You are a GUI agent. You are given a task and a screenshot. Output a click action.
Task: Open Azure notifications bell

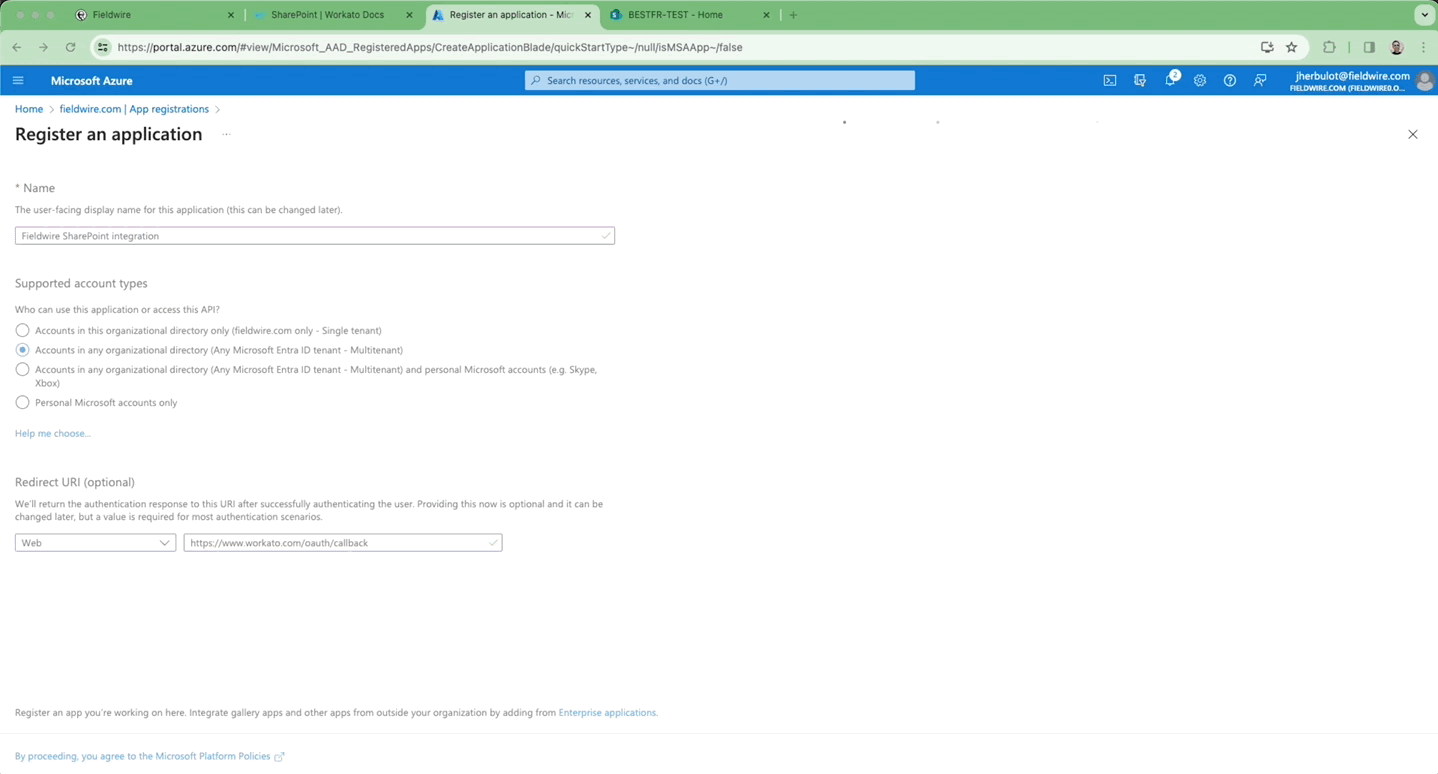pos(1170,80)
